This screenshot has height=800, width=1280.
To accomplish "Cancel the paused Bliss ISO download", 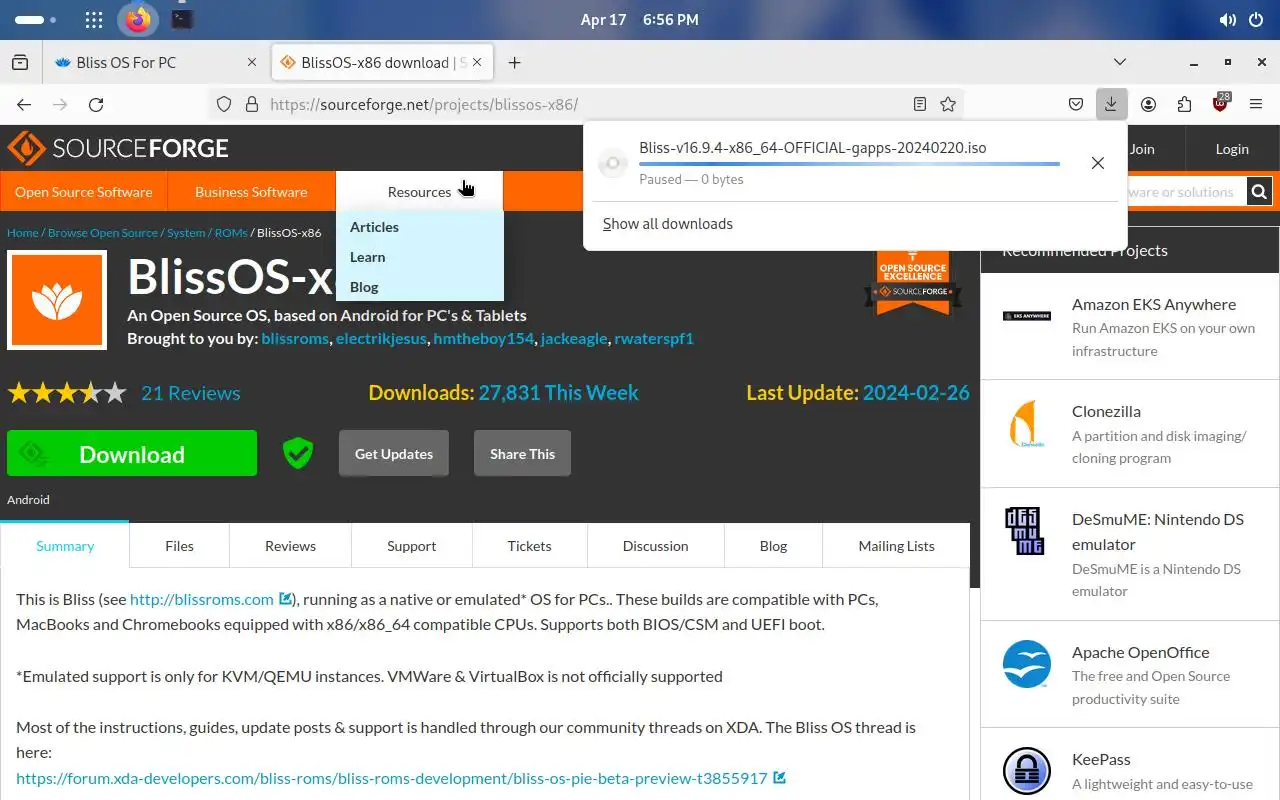I will click(x=1097, y=163).
